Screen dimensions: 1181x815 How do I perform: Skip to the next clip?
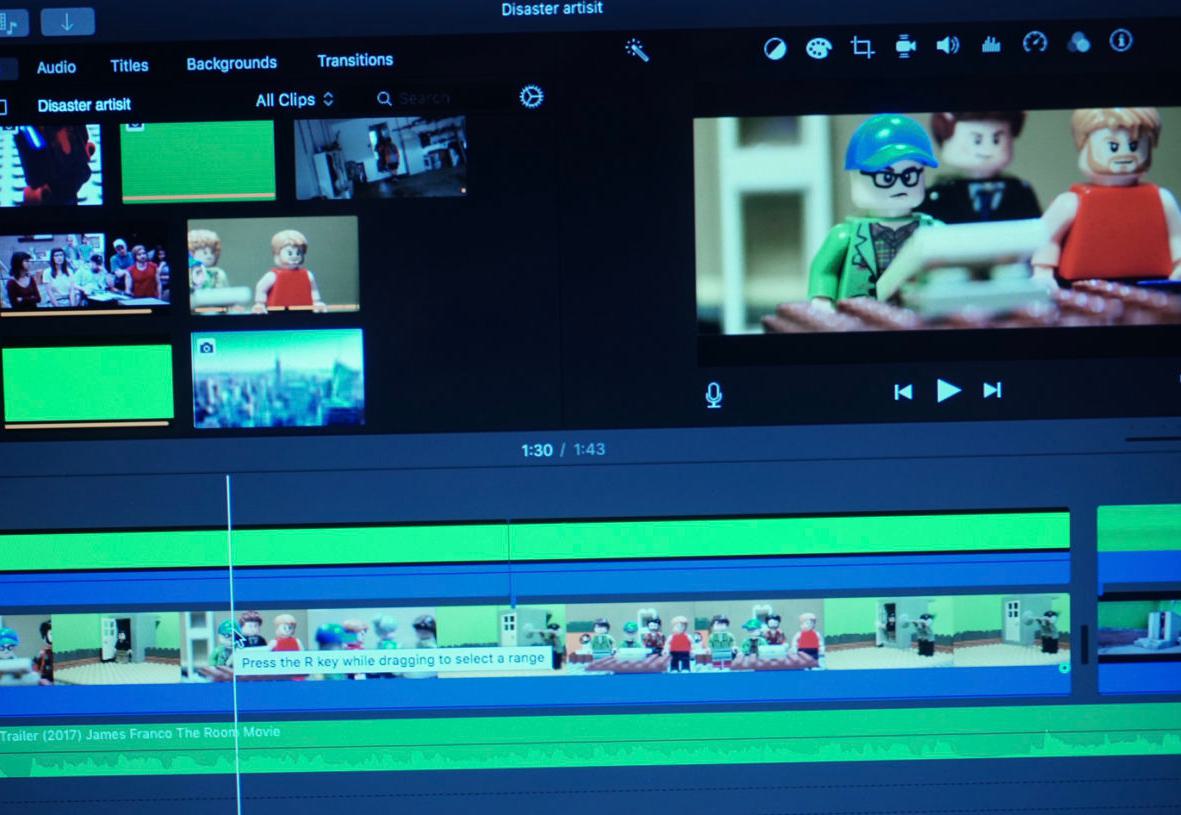click(992, 390)
